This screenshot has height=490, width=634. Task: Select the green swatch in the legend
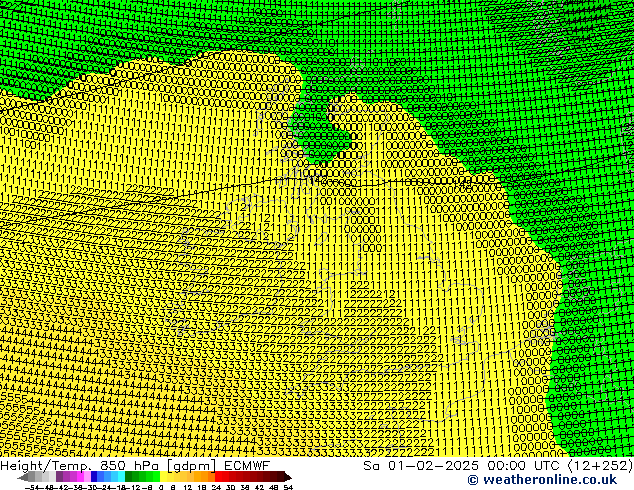click(136, 477)
